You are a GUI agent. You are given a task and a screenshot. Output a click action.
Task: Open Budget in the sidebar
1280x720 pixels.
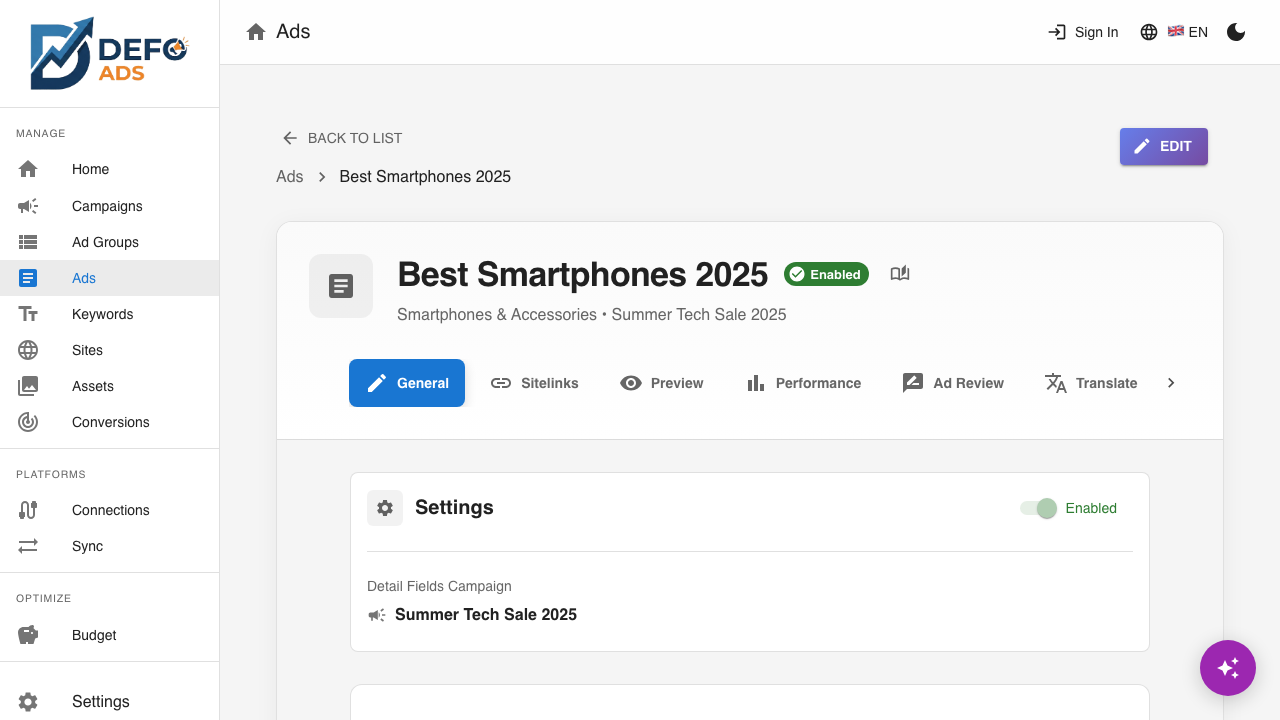point(110,635)
